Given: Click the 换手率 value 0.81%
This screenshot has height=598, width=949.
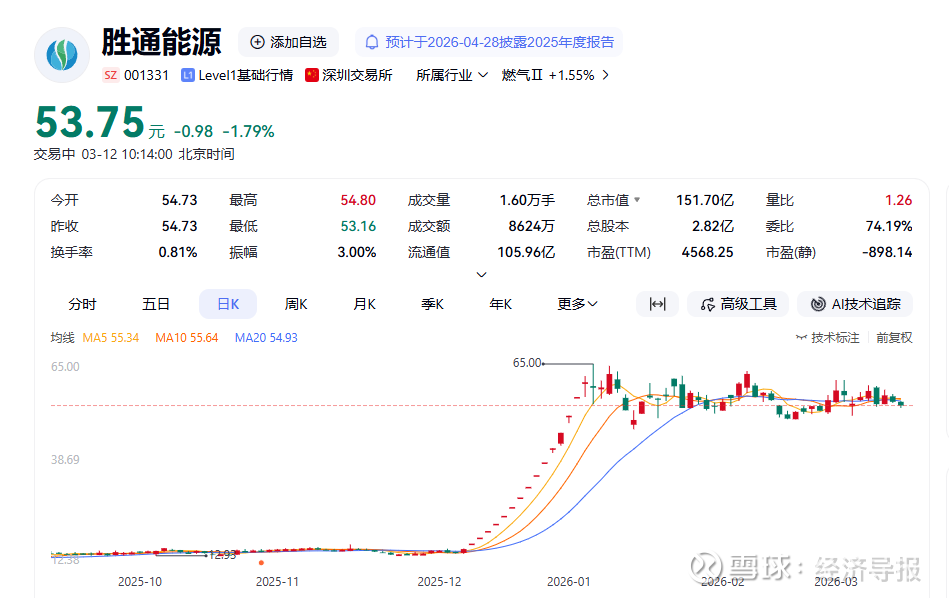Looking at the screenshot, I should point(177,252).
